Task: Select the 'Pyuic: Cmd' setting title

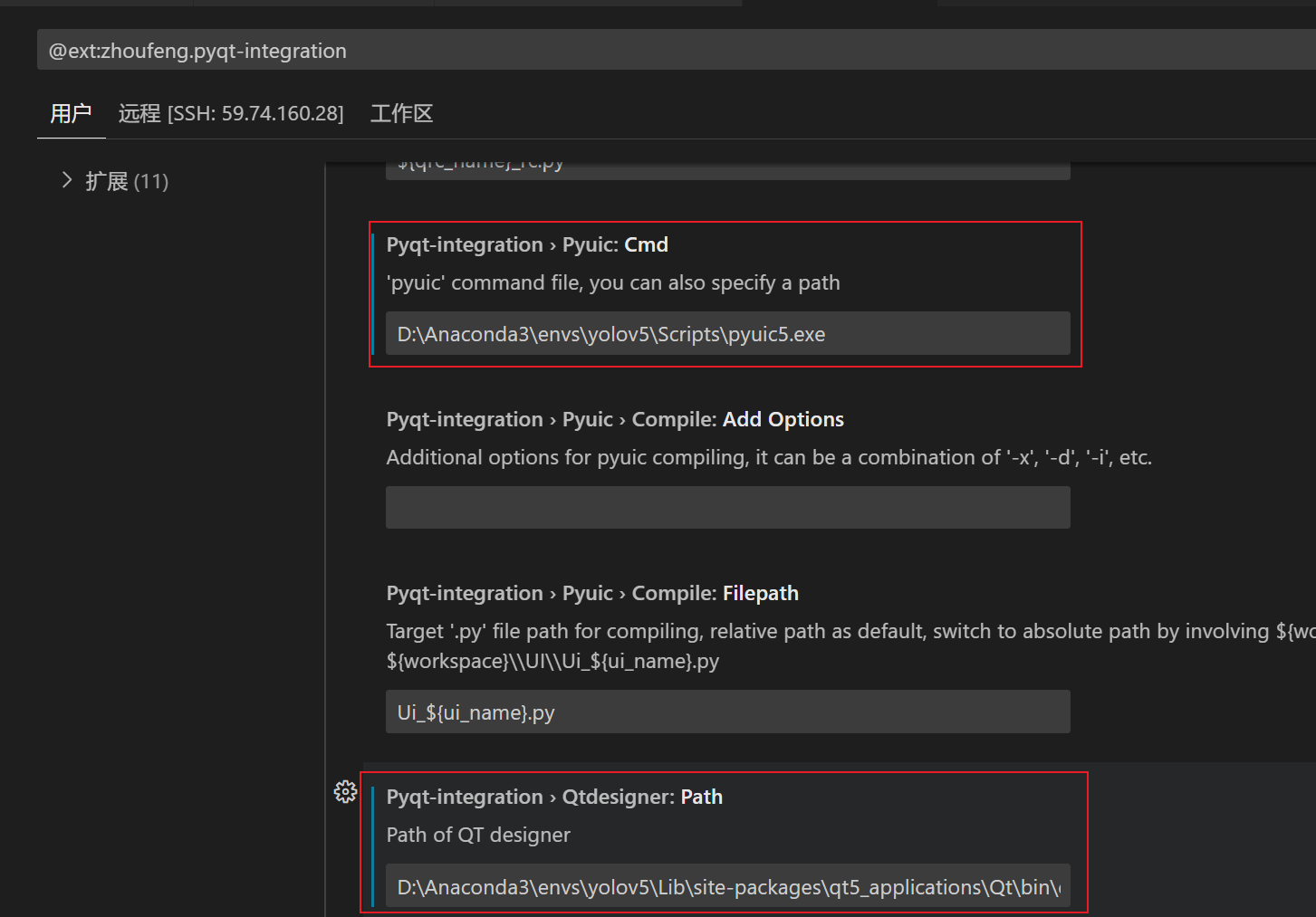Action: tap(527, 244)
